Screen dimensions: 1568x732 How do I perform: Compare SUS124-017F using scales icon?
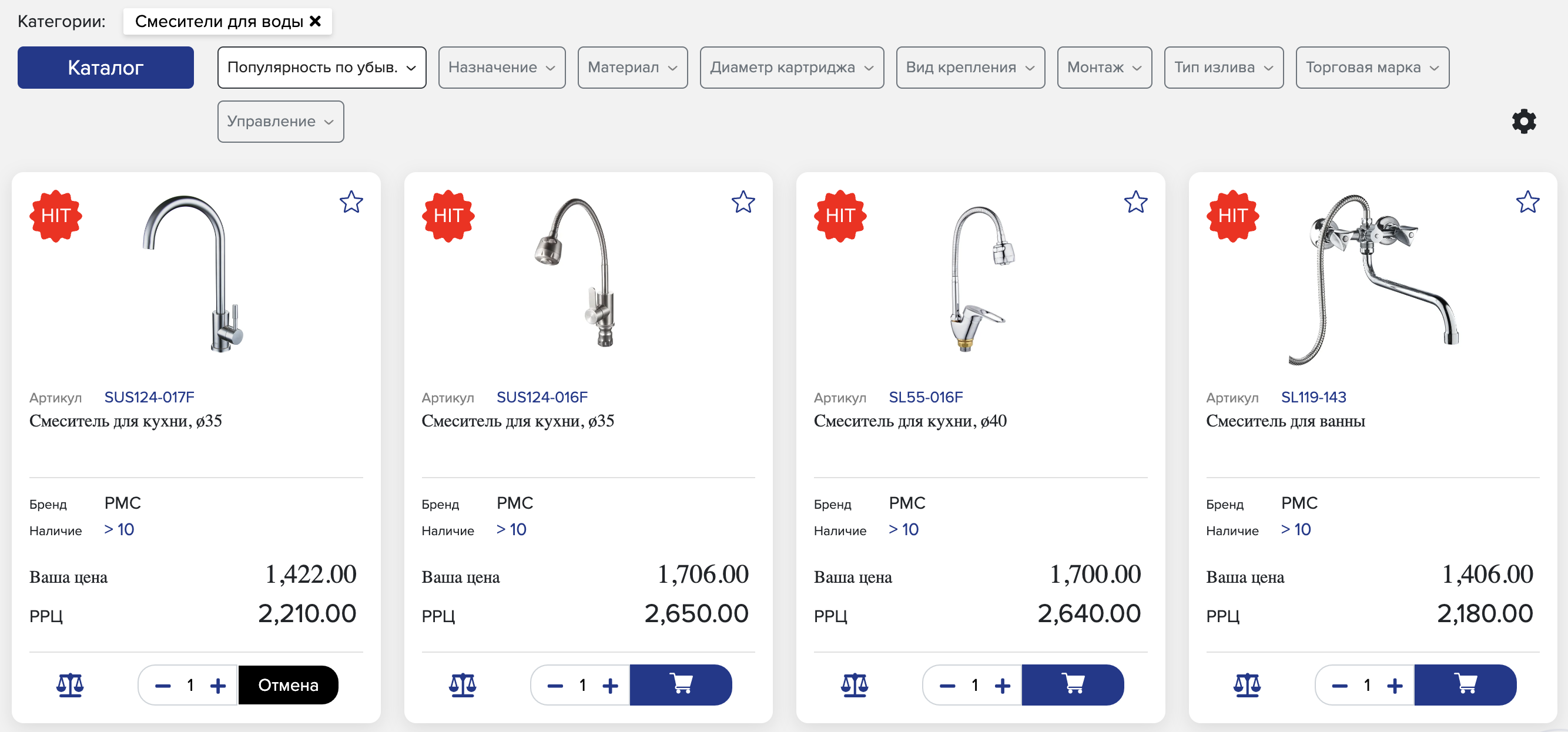click(x=70, y=685)
